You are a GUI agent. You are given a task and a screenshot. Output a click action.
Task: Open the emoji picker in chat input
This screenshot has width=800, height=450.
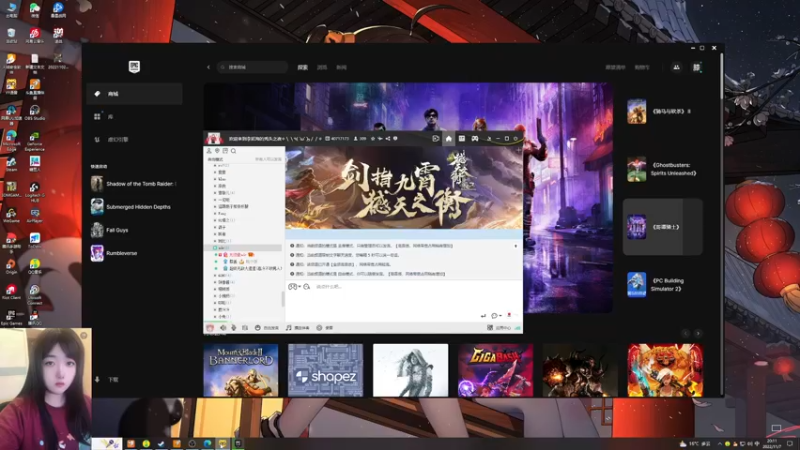[293, 287]
